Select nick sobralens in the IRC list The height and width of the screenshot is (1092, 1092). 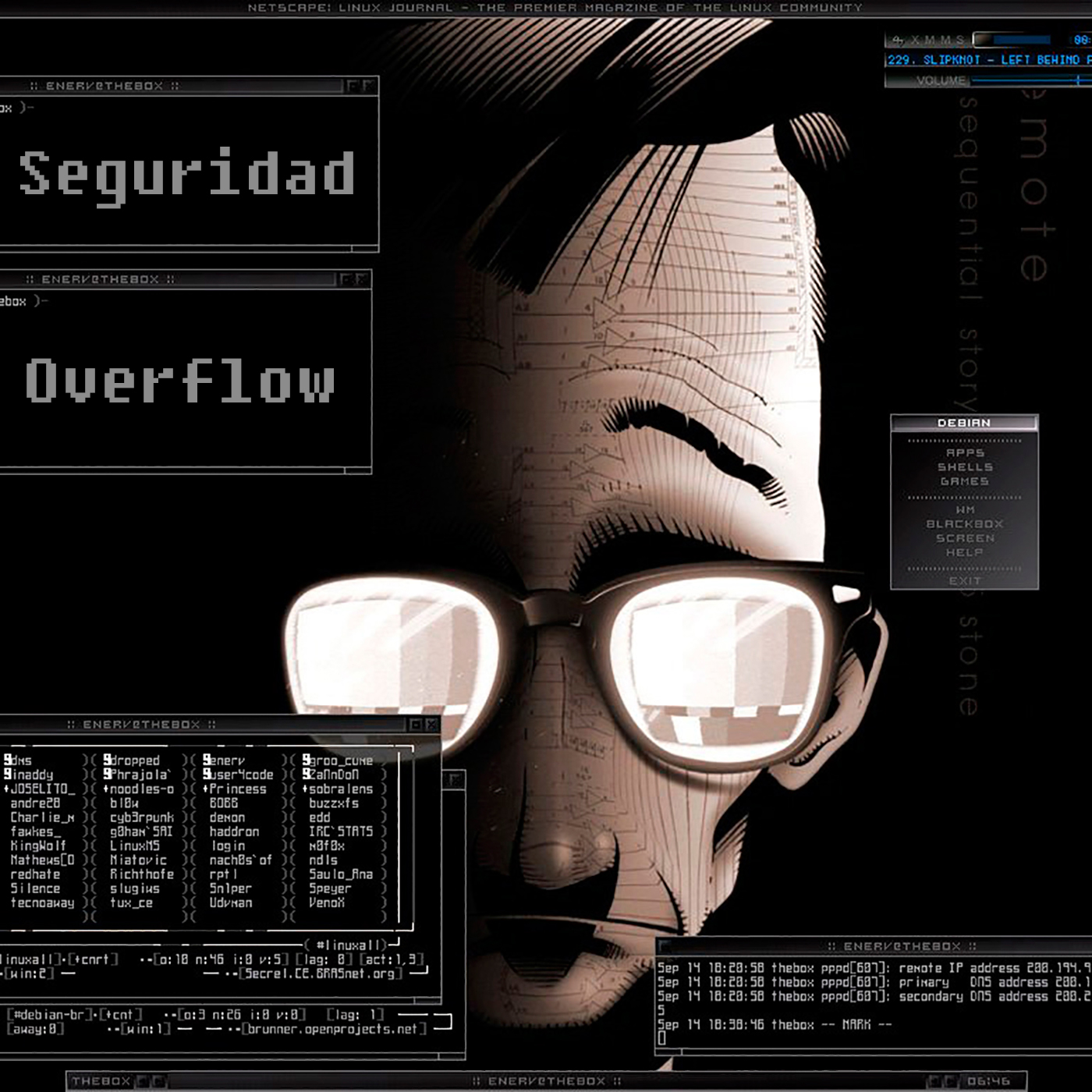pos(341,789)
